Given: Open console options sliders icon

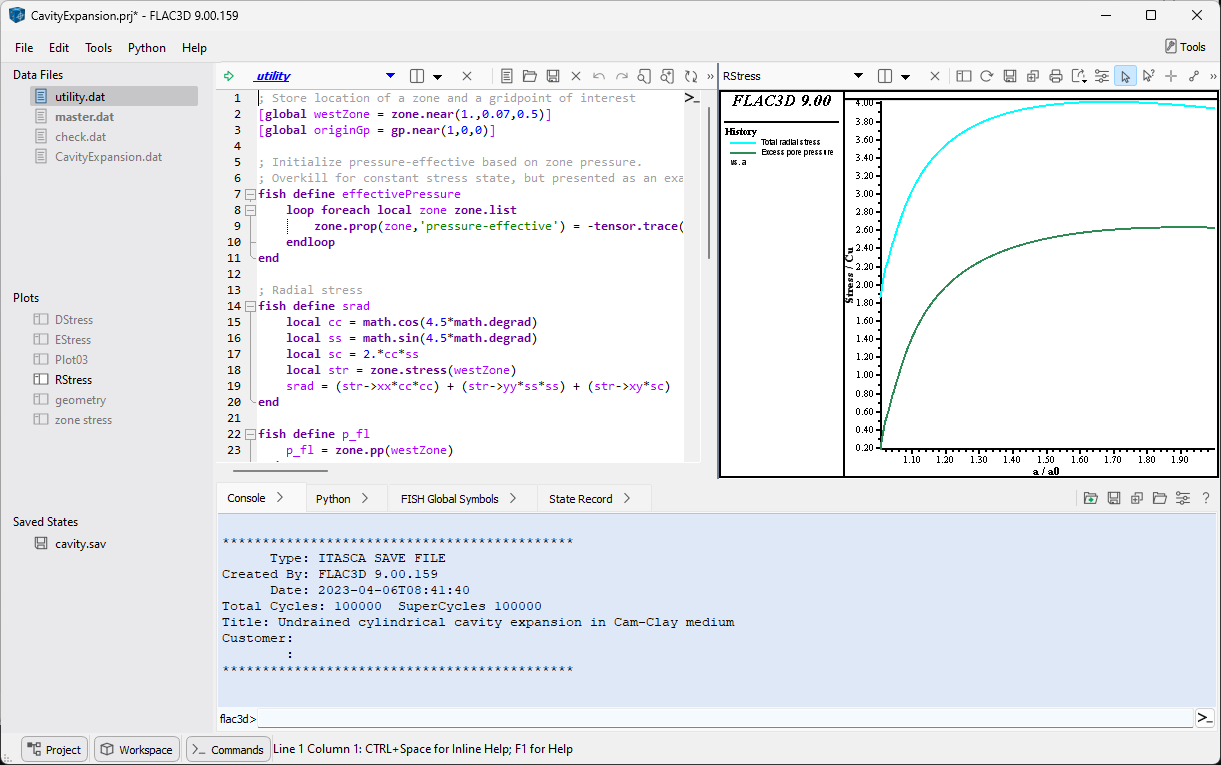Looking at the screenshot, I should click(x=1183, y=498).
